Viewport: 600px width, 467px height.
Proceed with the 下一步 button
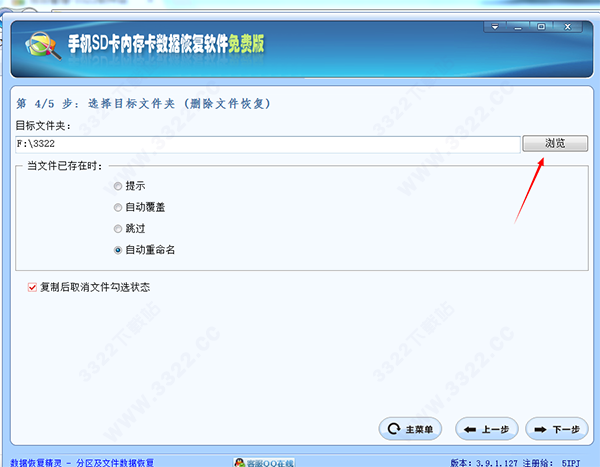click(557, 429)
